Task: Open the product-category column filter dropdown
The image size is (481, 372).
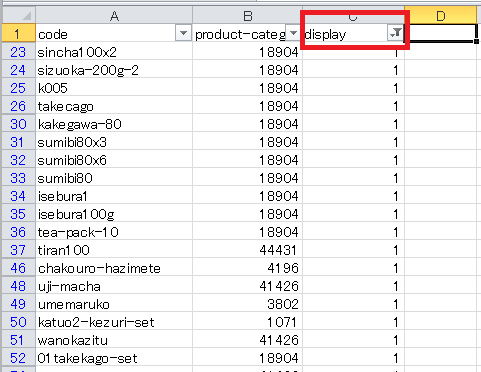Action: [293, 33]
